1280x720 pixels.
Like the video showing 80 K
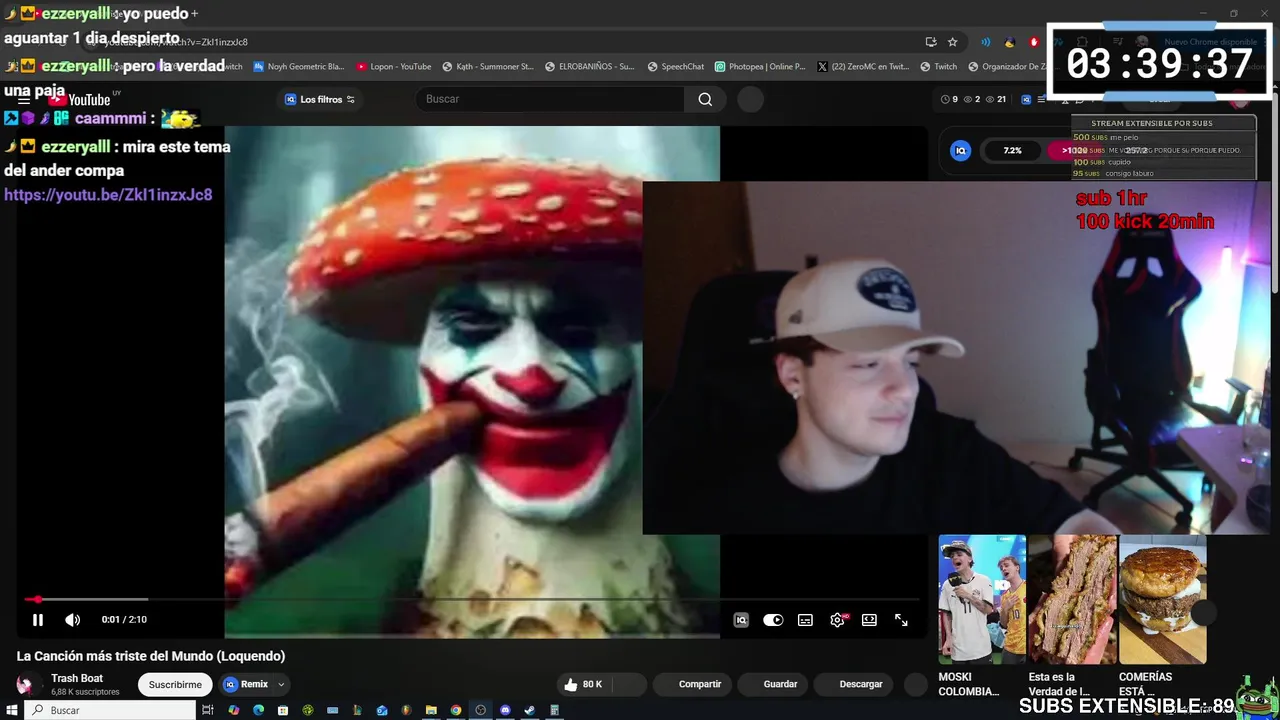pyautogui.click(x=583, y=685)
